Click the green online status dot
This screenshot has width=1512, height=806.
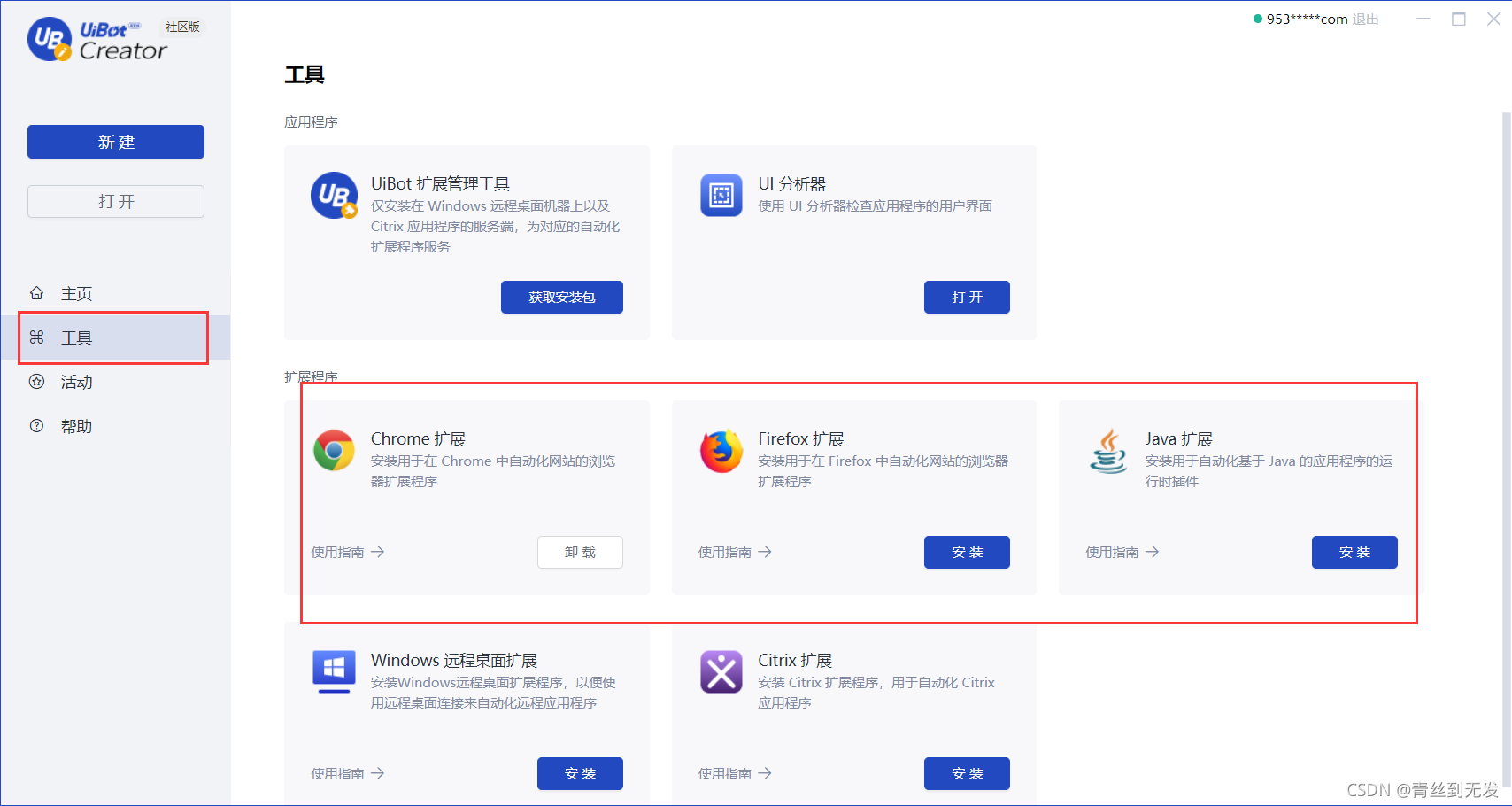[1257, 19]
